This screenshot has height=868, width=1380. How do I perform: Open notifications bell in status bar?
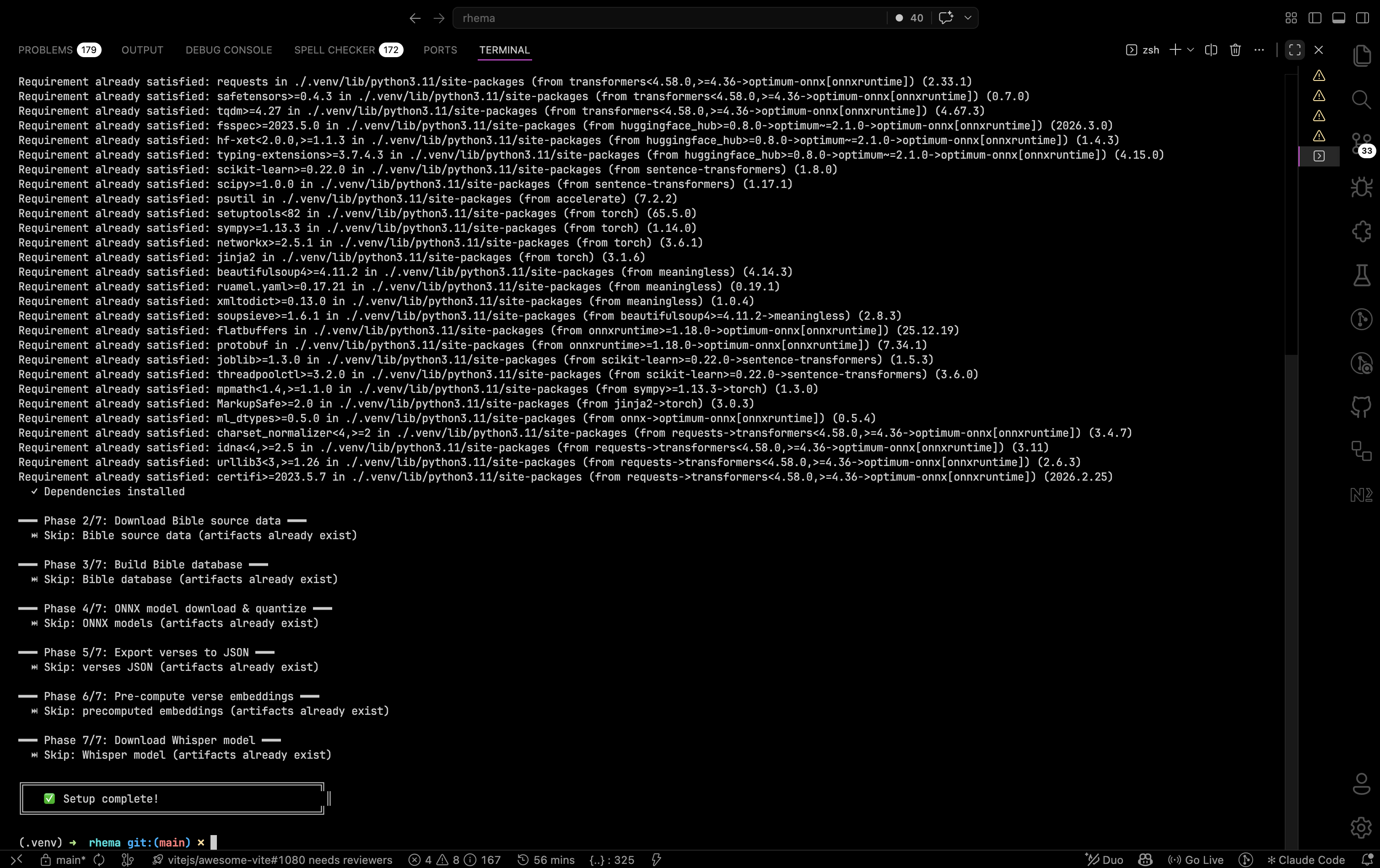(x=1367, y=859)
